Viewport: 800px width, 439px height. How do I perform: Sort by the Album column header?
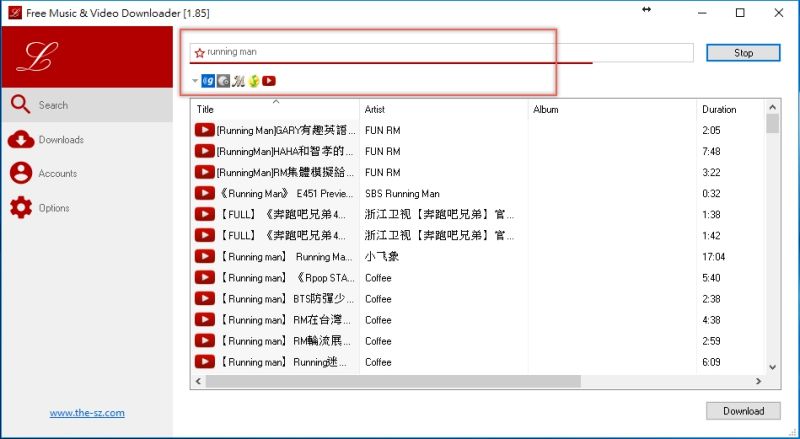(612, 109)
